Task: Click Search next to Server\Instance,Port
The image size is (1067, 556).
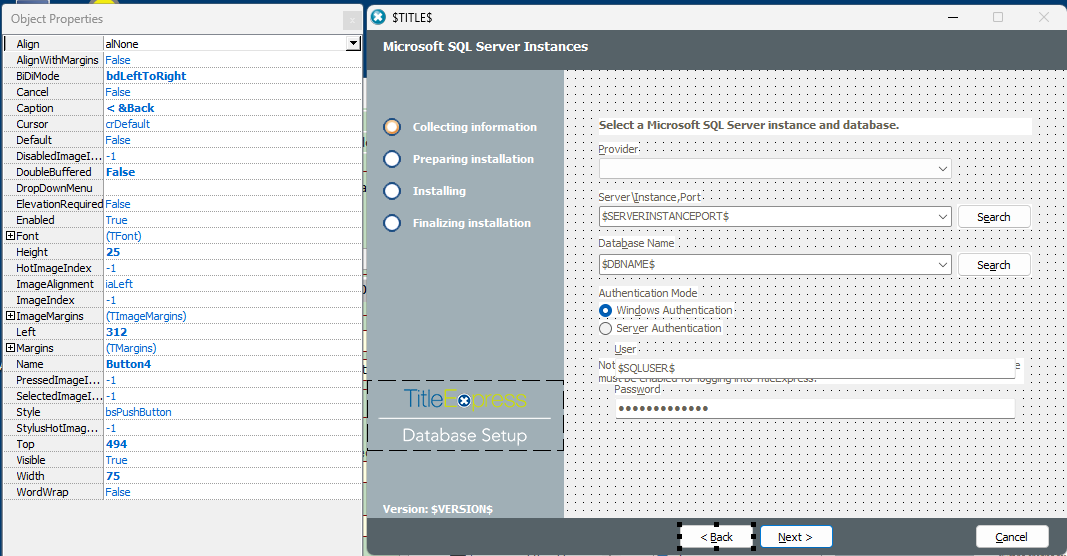Action: 994,217
